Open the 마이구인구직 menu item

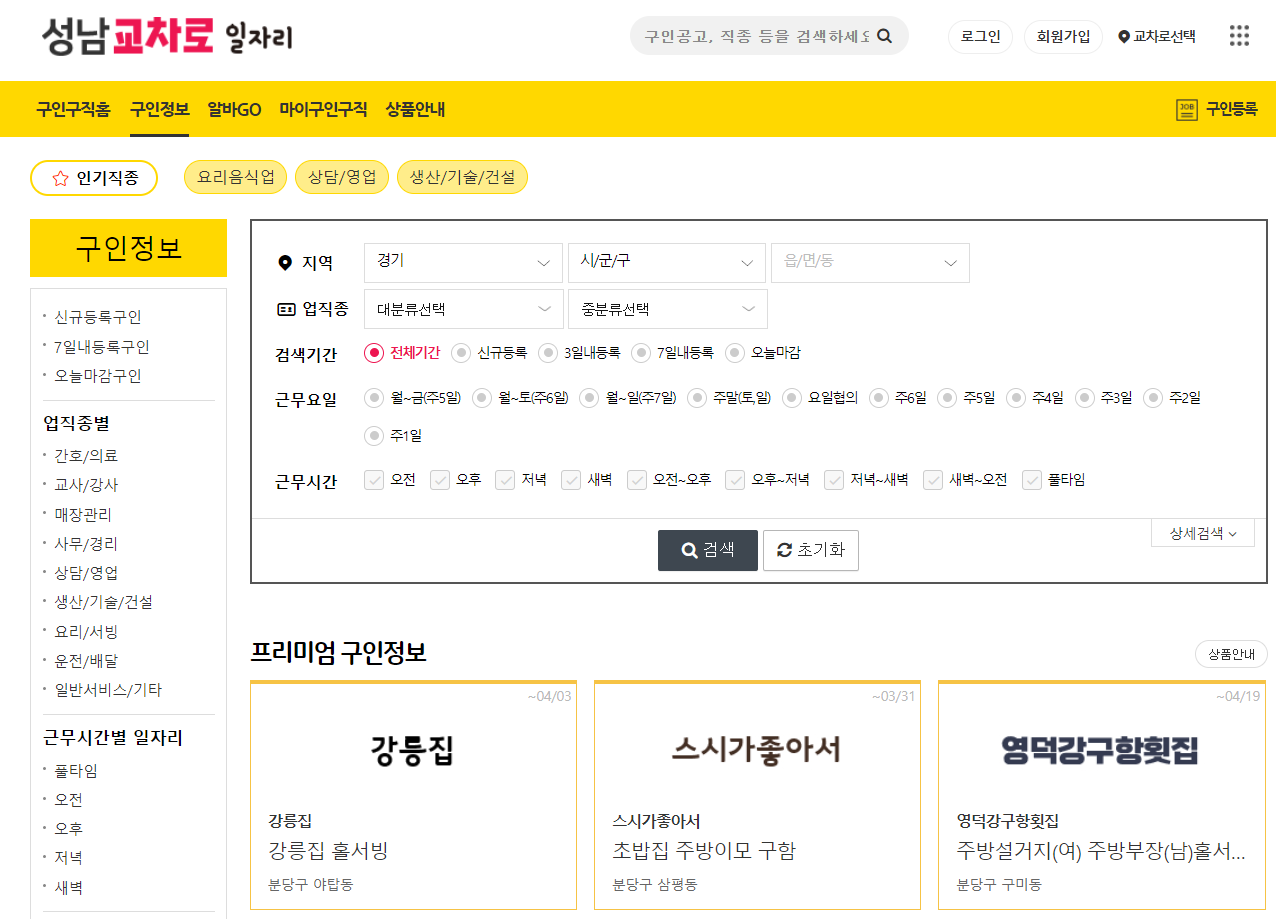tap(324, 109)
